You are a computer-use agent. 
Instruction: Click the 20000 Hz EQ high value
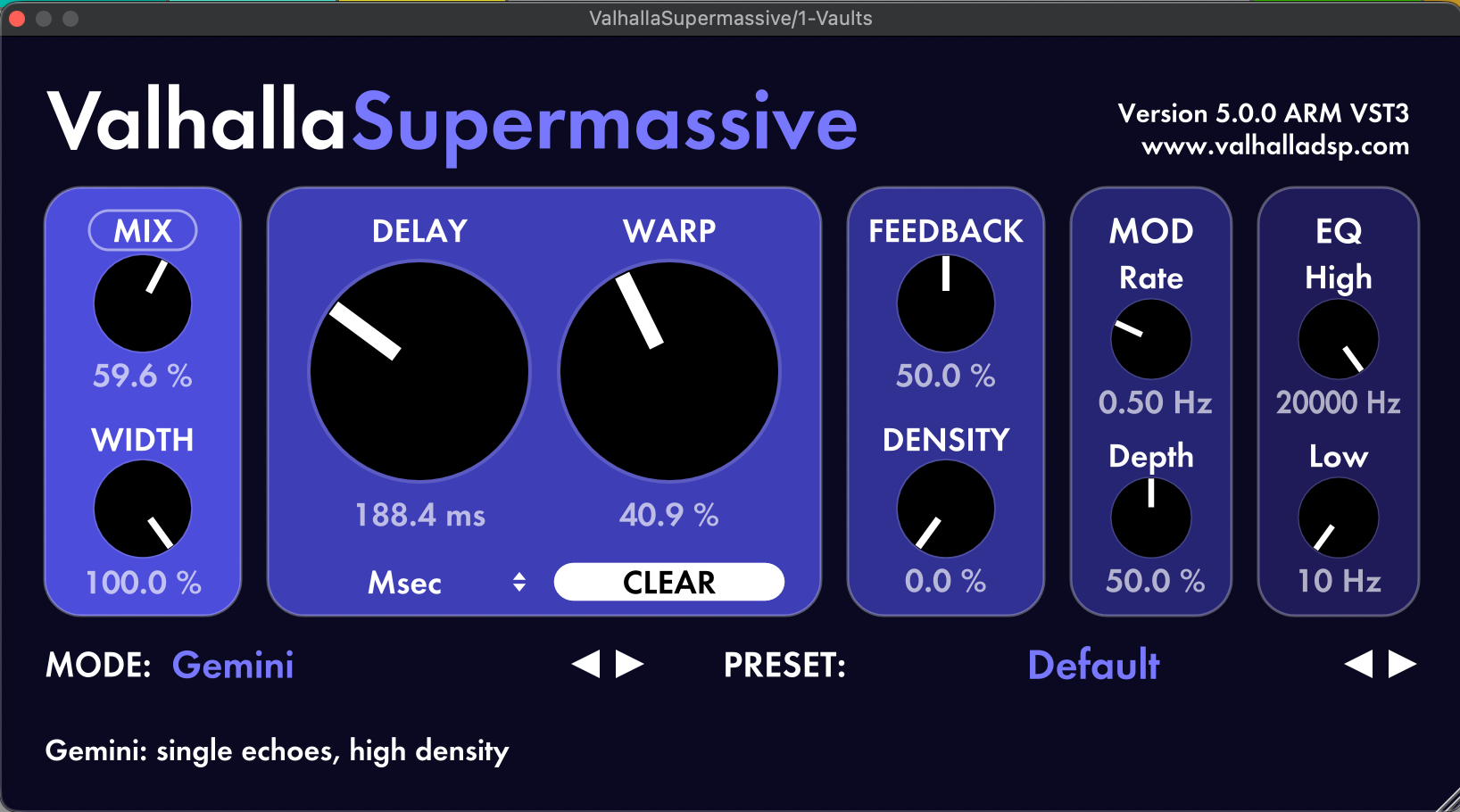click(x=1339, y=402)
